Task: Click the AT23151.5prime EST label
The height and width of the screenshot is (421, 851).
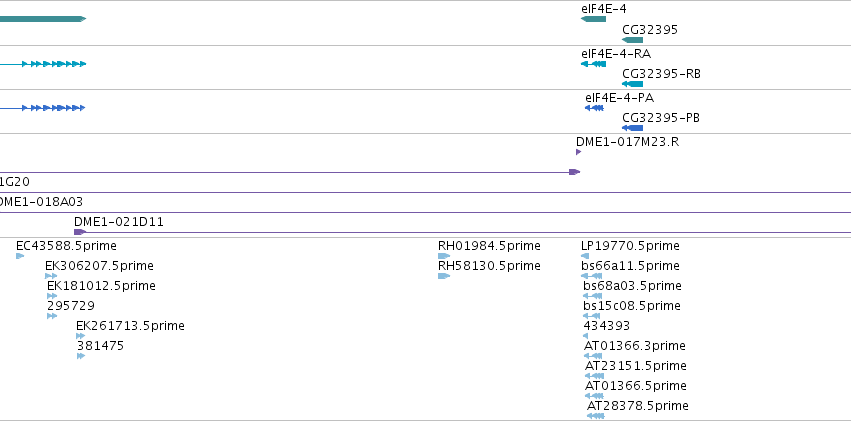Action: [x=636, y=366]
